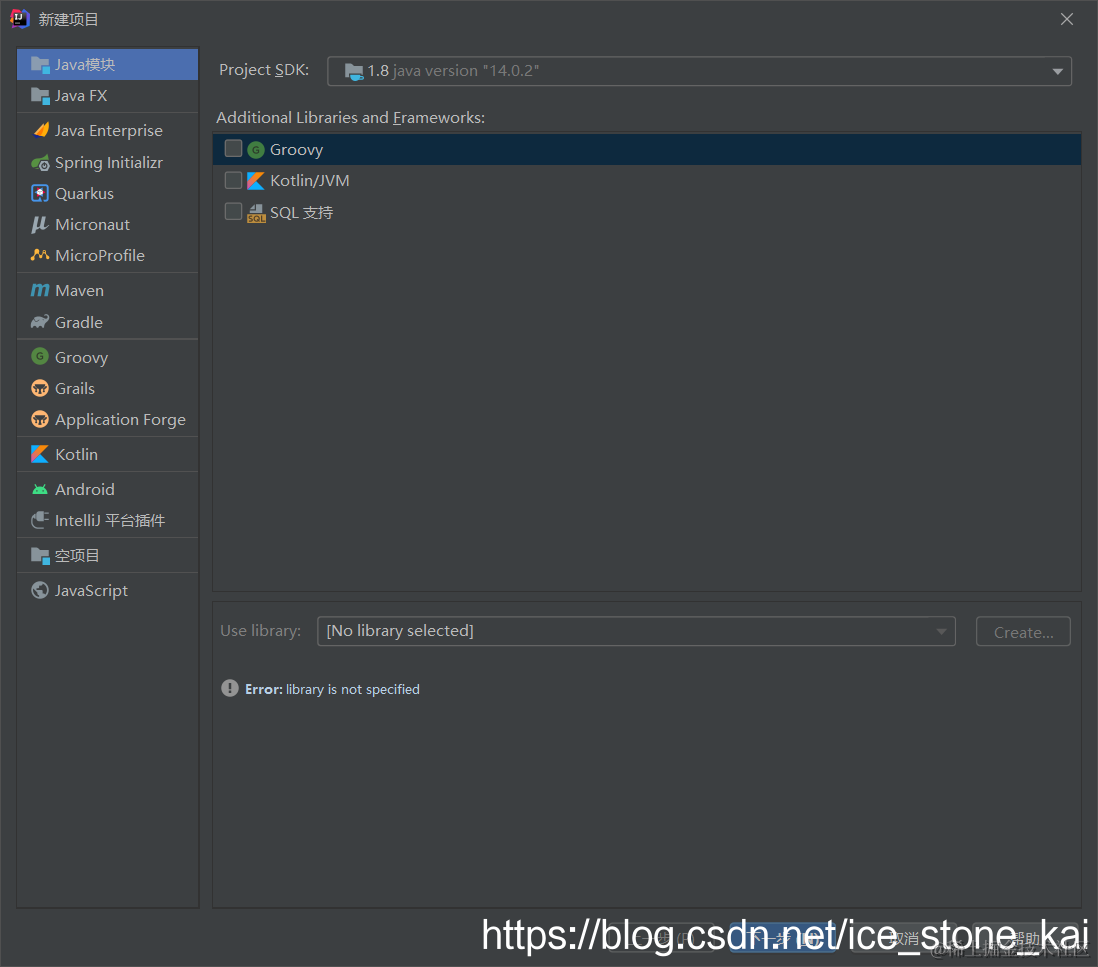The image size is (1098, 967).
Task: Click the 帮助 Help button
Action: pos(1024,938)
